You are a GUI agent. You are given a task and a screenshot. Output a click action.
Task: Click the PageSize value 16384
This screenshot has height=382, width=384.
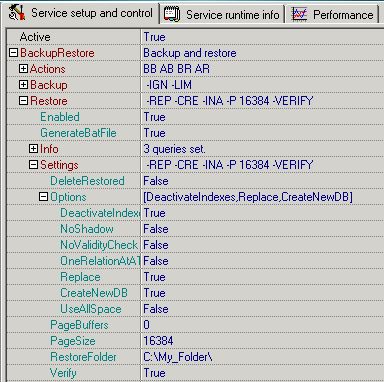tap(158, 341)
